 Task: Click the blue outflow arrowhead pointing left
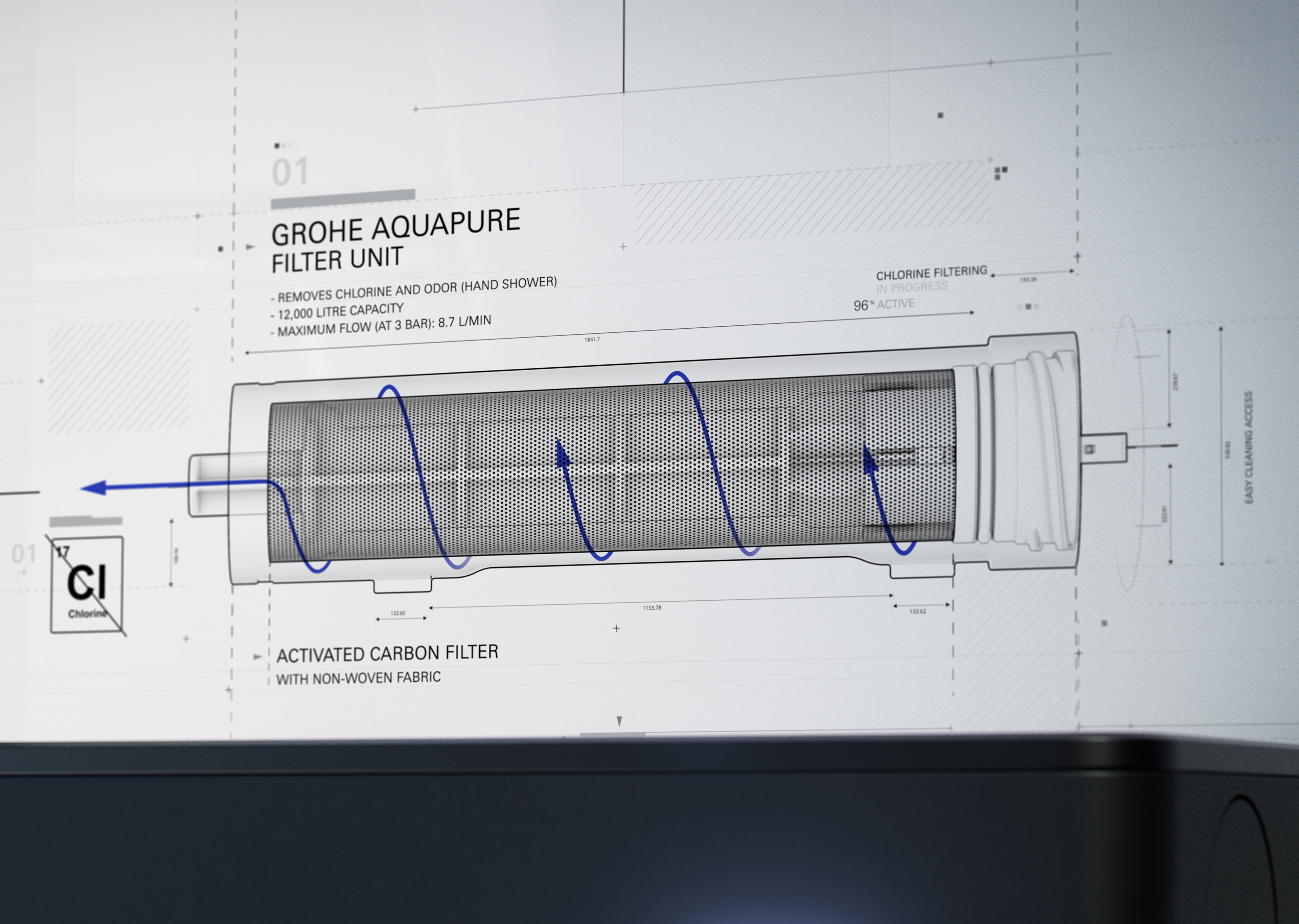pyautogui.click(x=93, y=488)
